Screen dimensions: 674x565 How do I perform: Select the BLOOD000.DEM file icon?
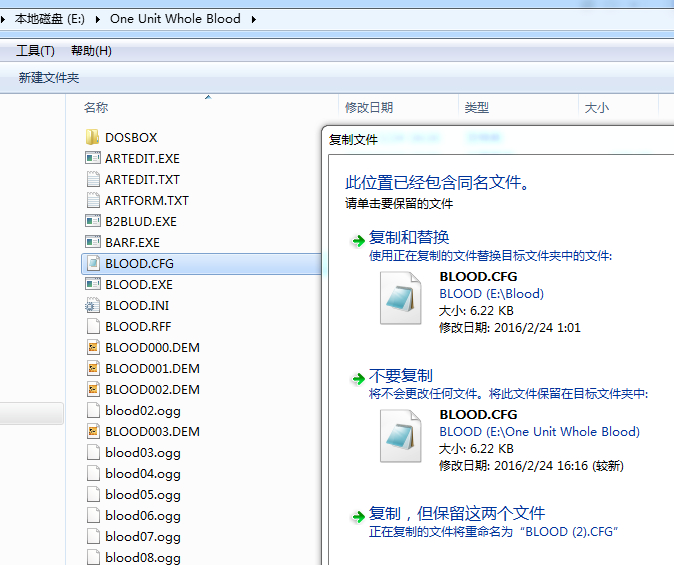(x=93, y=347)
